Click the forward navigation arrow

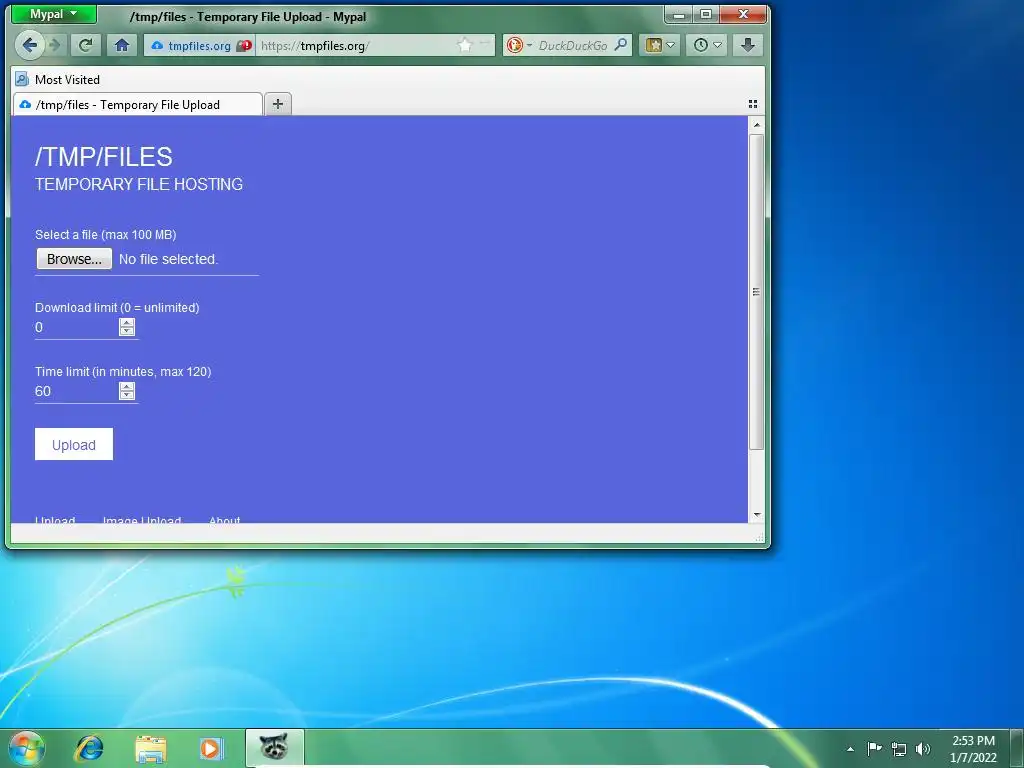coord(55,45)
